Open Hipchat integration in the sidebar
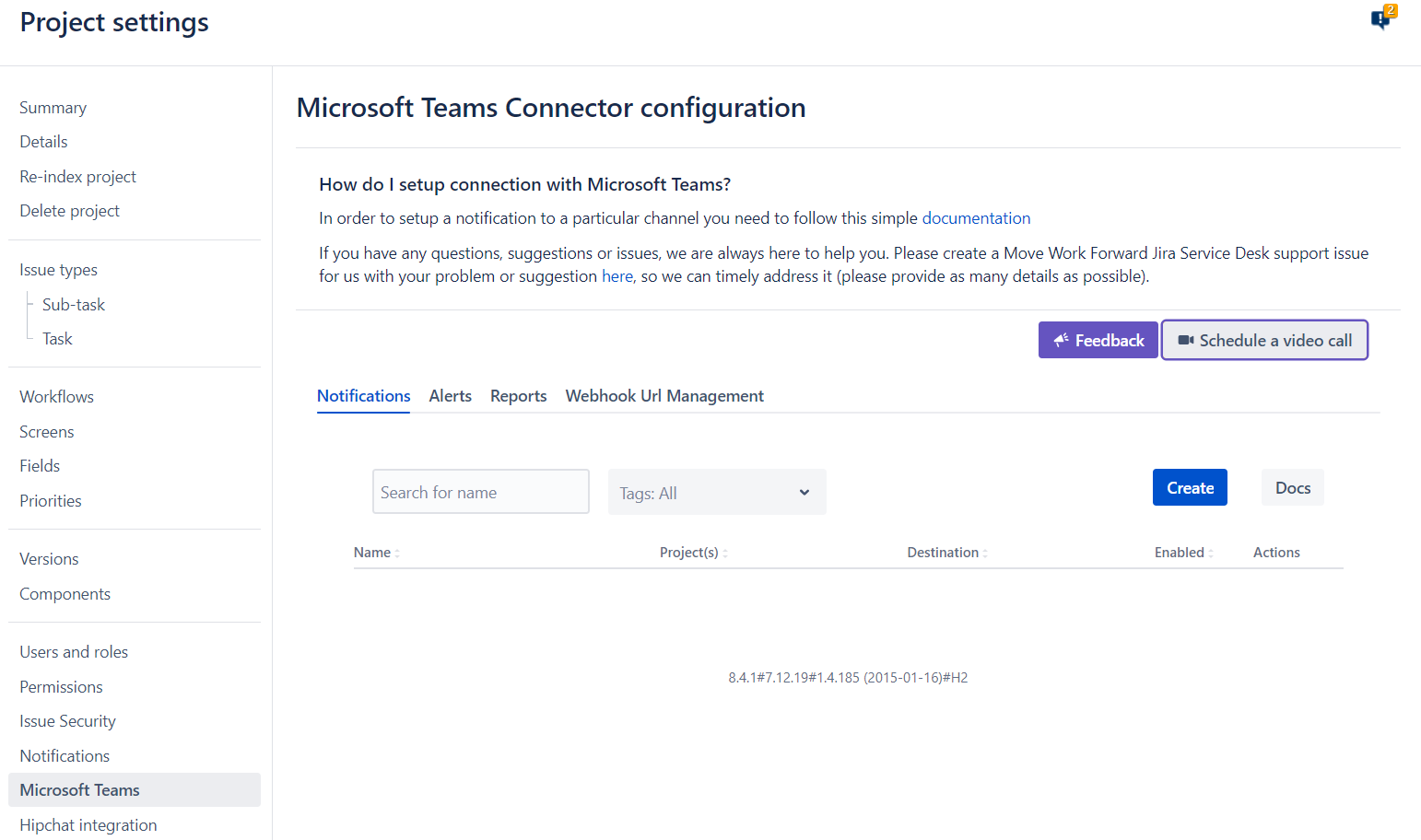The height and width of the screenshot is (840, 1421). point(88,824)
